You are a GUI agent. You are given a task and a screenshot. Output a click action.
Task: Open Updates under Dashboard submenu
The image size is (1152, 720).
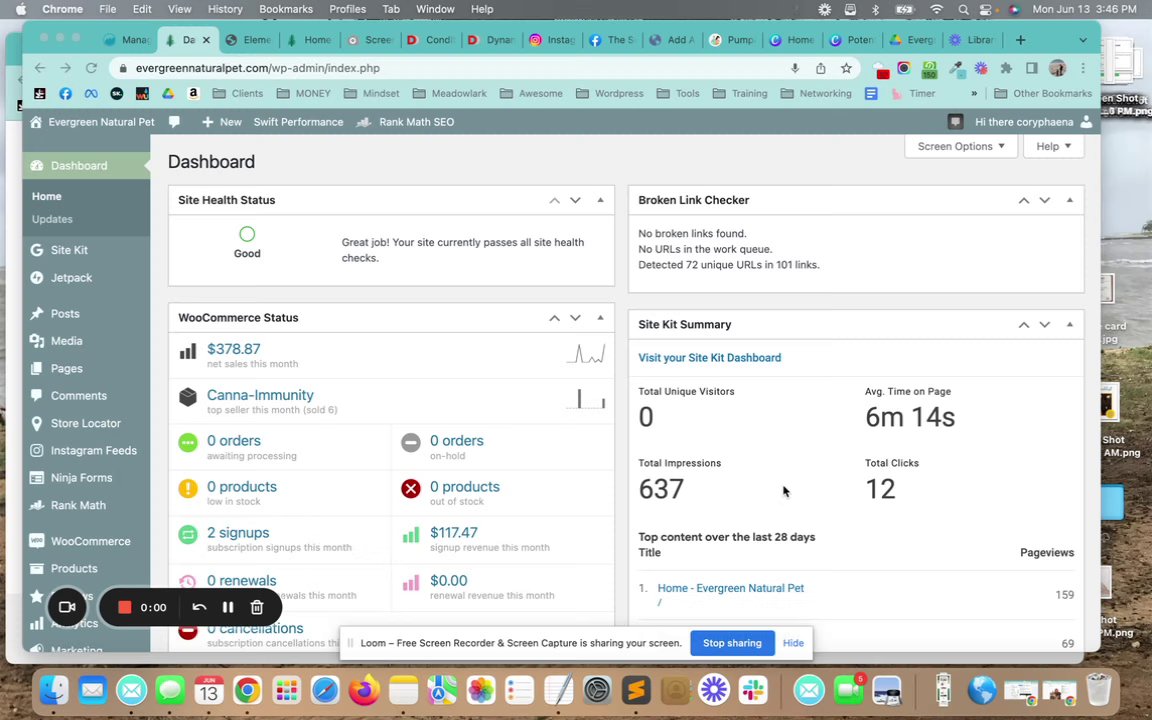click(x=52, y=219)
